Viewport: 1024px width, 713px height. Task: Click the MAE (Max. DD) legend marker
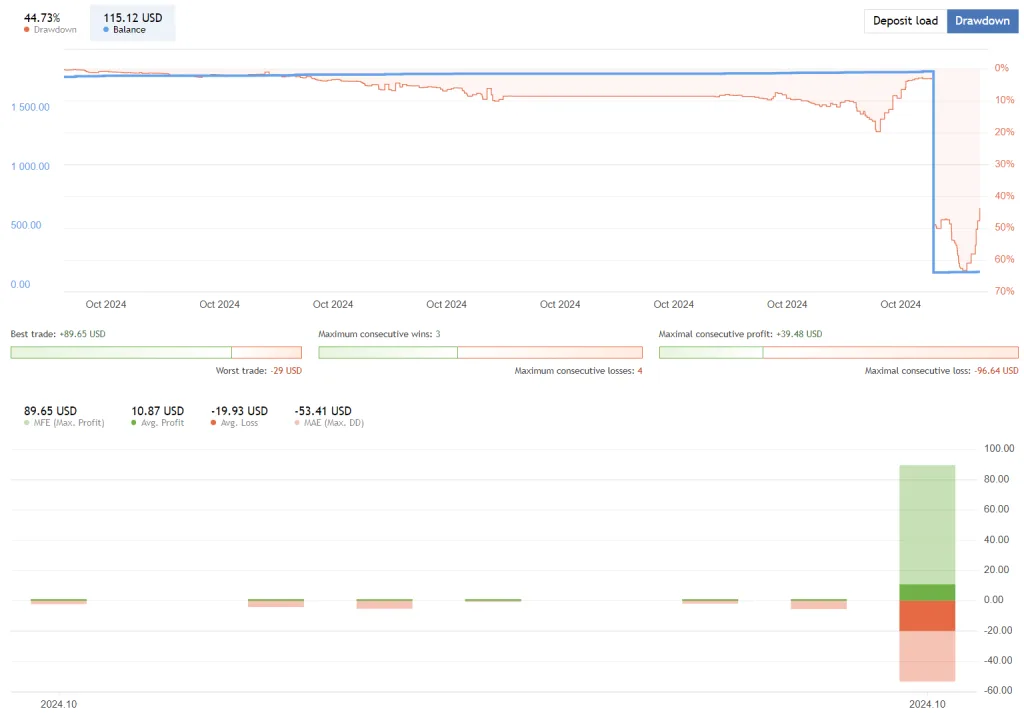click(x=297, y=423)
